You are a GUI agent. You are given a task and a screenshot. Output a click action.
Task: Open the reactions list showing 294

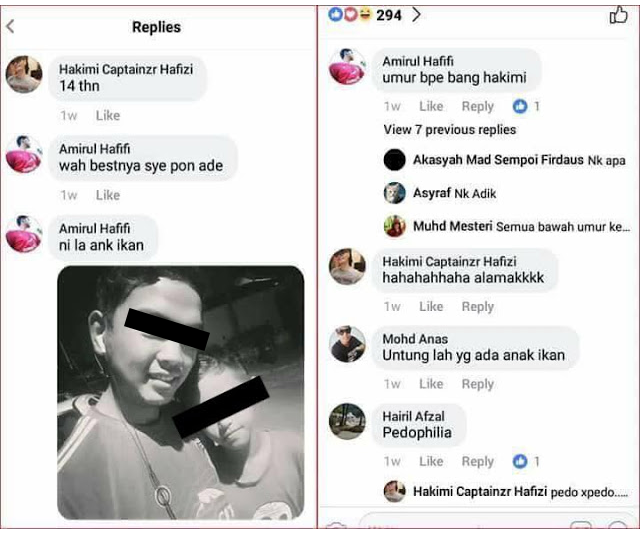[374, 15]
